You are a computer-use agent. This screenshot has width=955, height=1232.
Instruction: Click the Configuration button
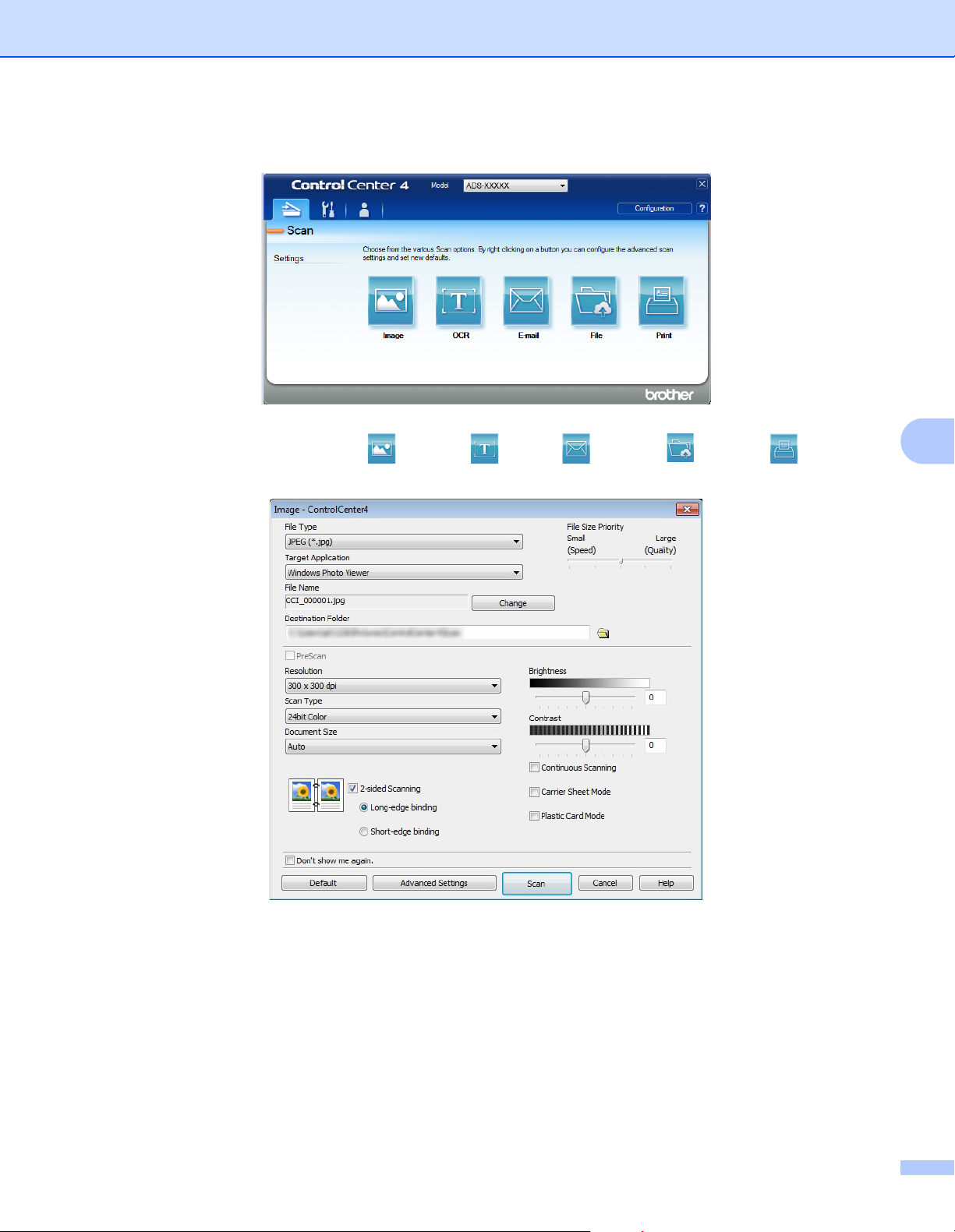tap(654, 208)
